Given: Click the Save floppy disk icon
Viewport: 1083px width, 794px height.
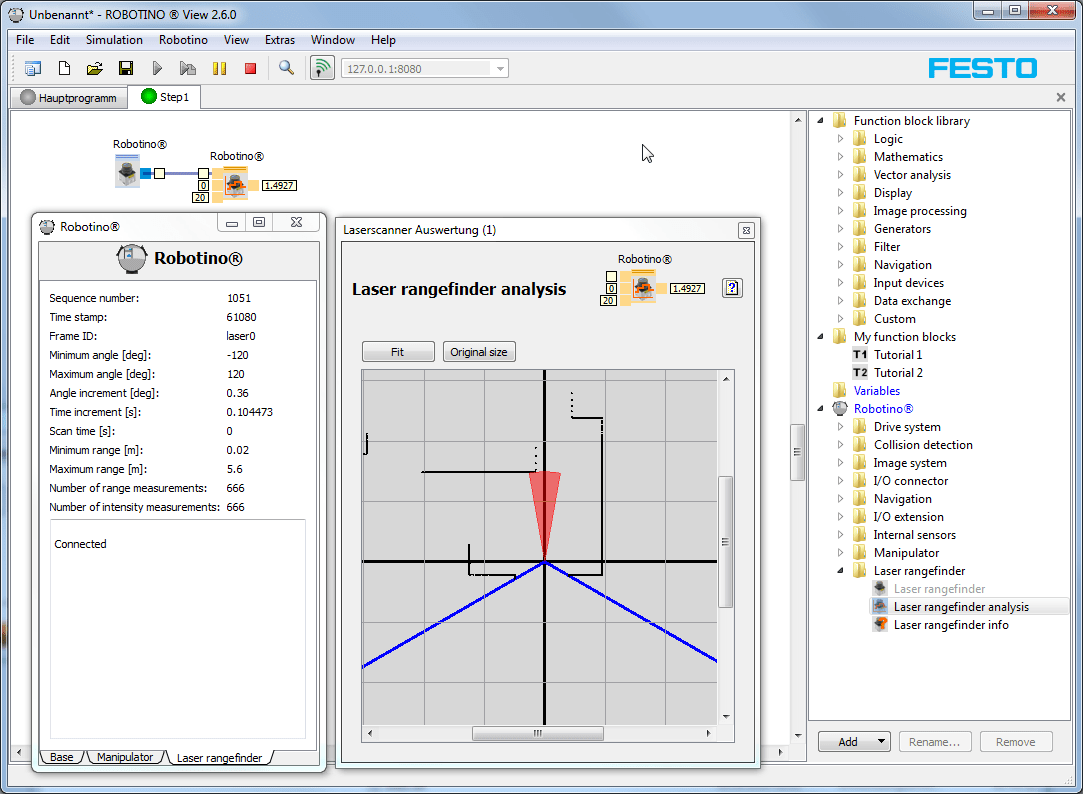Looking at the screenshot, I should coord(126,68).
